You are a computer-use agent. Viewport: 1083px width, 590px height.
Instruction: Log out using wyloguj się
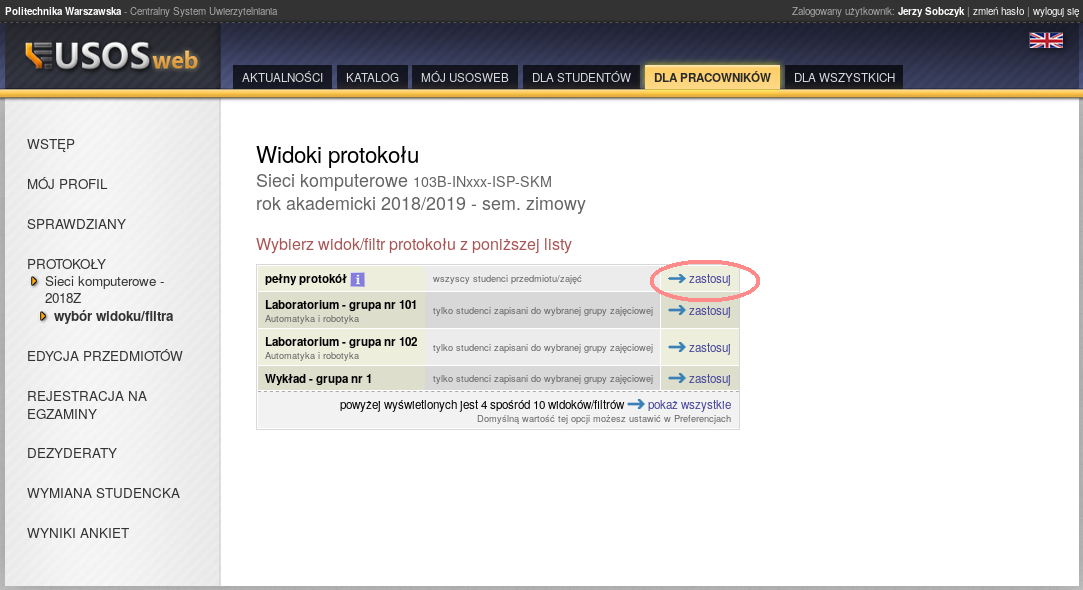(x=1056, y=11)
